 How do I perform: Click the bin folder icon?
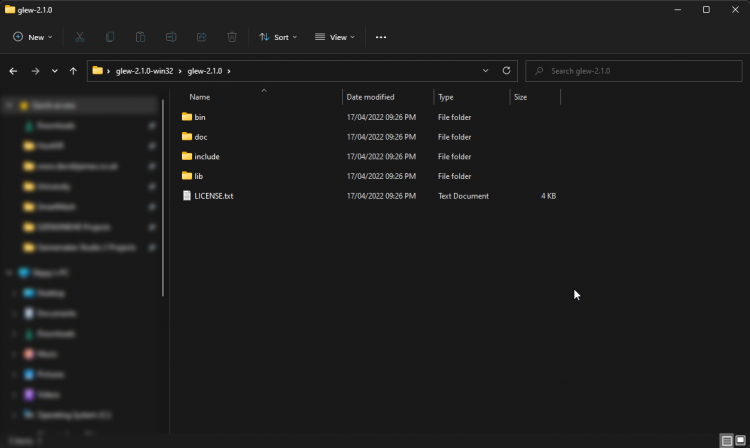[187, 117]
